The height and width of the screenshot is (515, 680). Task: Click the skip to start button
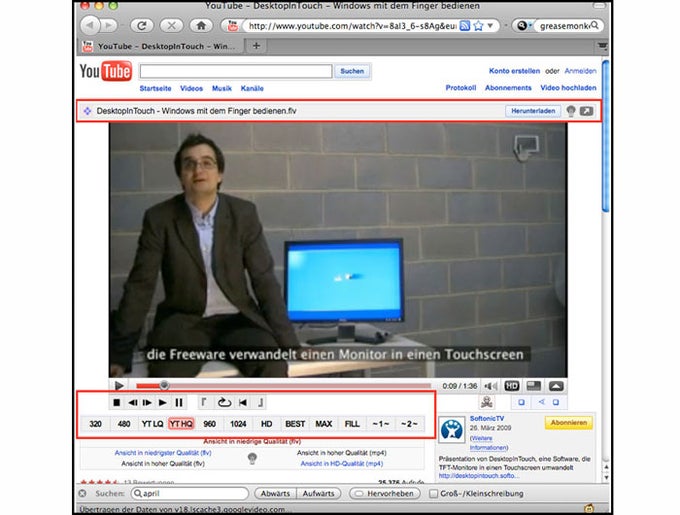243,403
